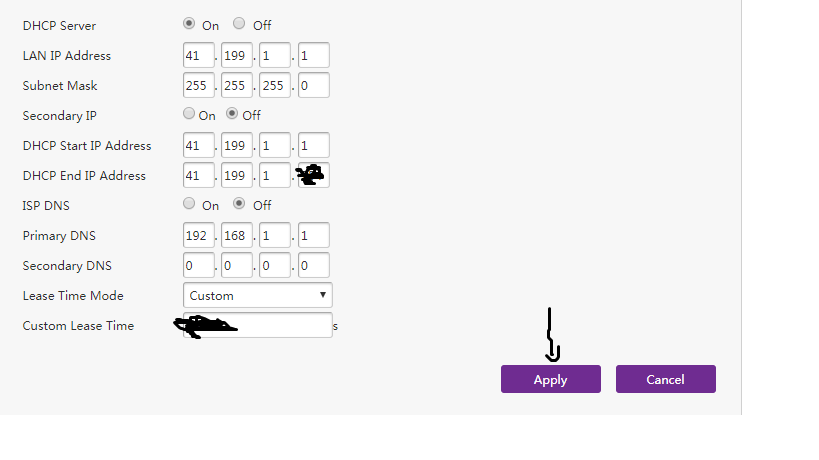Image resolution: width=819 pixels, height=460 pixels.
Task: Click last octet of DHCP Start IP
Action: pos(313,145)
